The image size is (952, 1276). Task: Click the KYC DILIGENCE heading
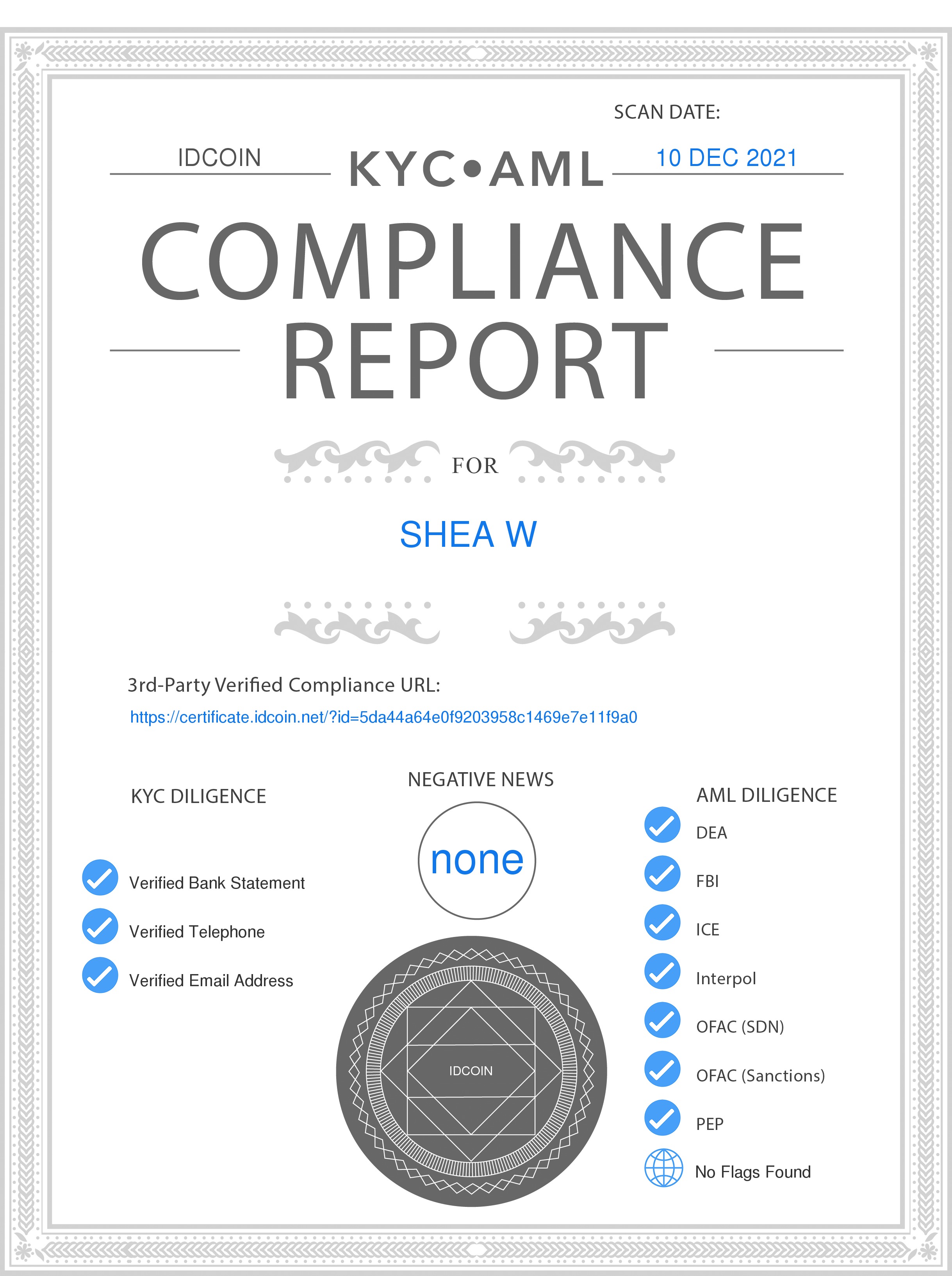click(x=198, y=796)
